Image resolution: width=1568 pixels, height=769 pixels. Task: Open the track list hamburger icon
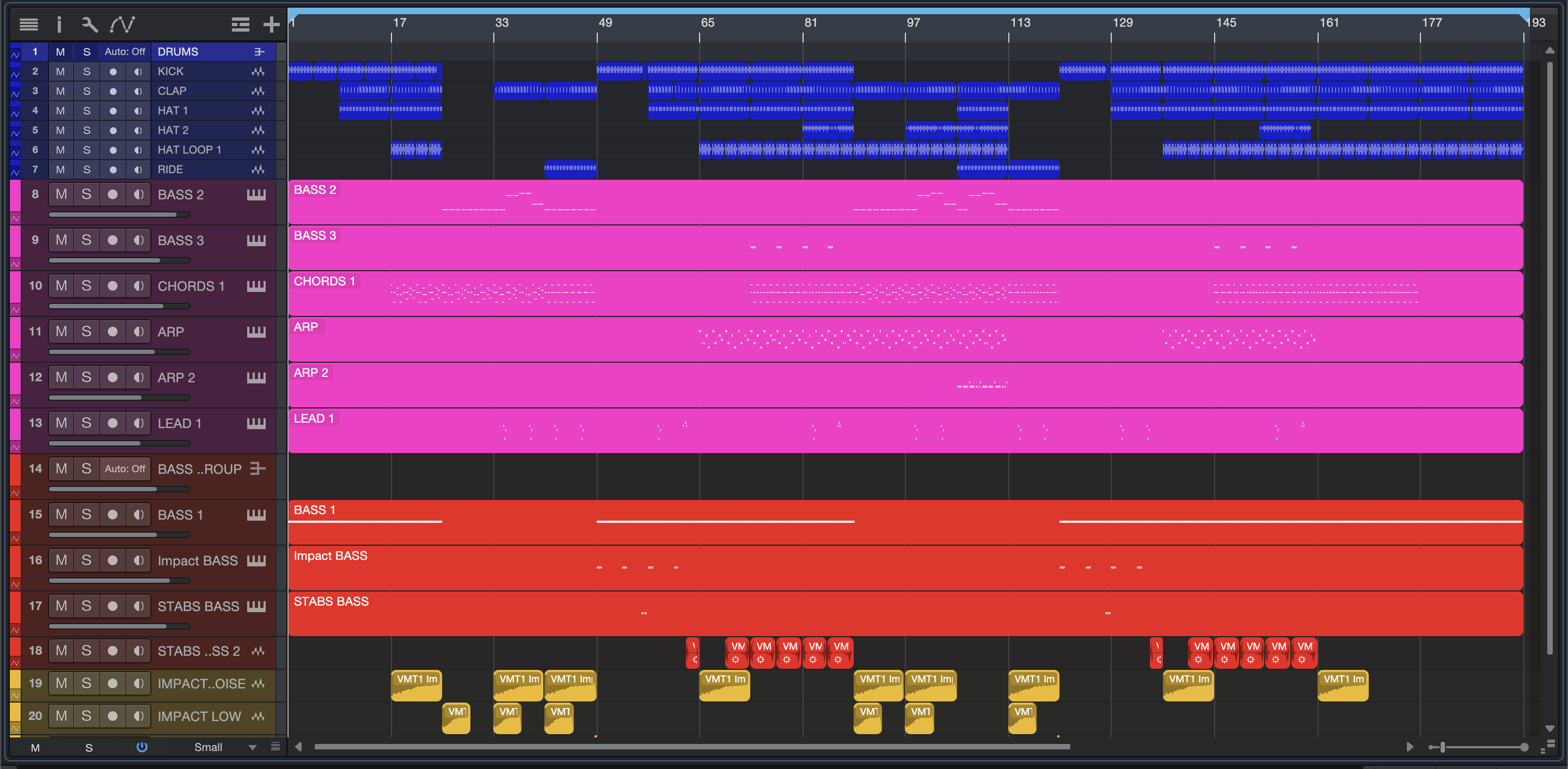click(x=29, y=25)
